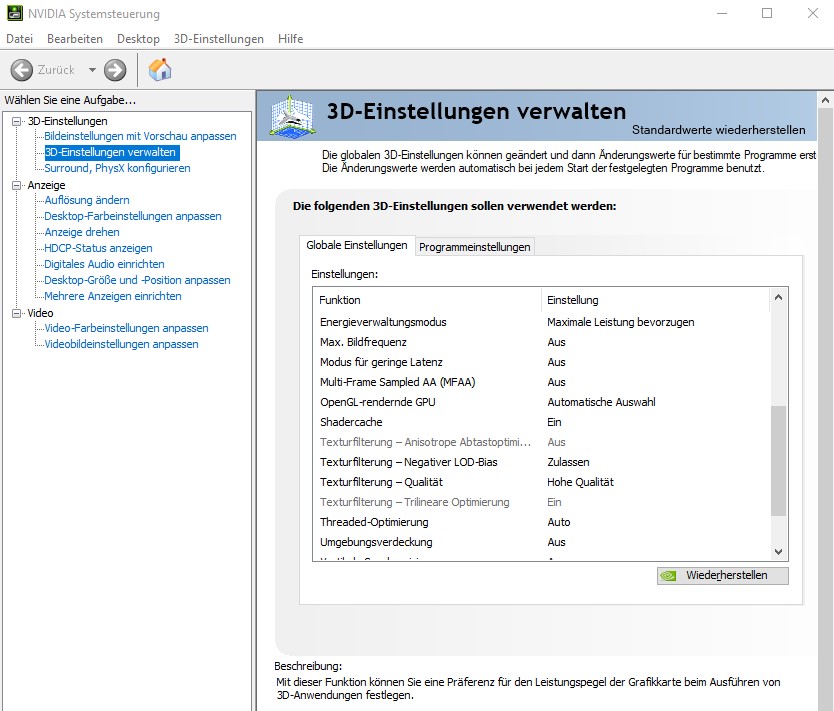Switch to the Programmeinstellungen tab
This screenshot has width=834, height=711.
474,247
